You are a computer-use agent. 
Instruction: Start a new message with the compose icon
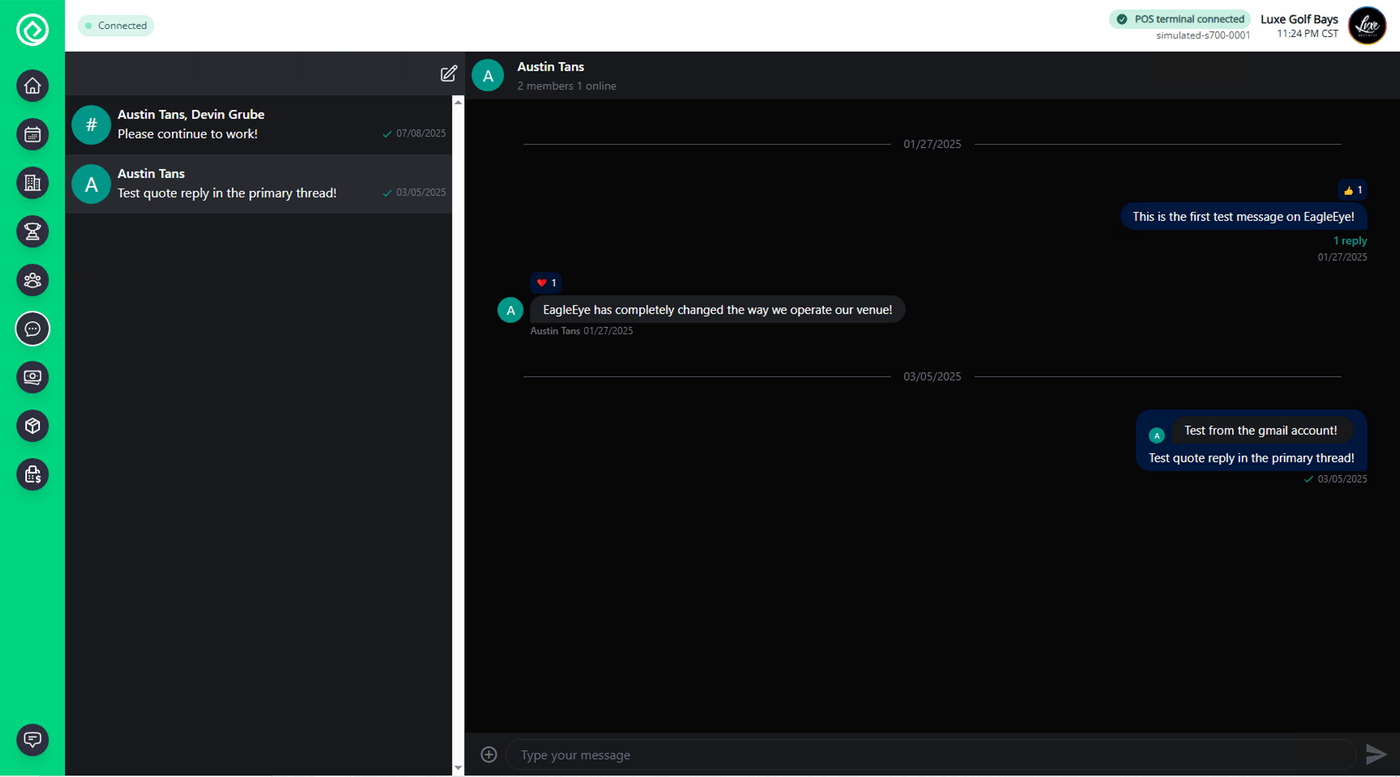pyautogui.click(x=448, y=73)
